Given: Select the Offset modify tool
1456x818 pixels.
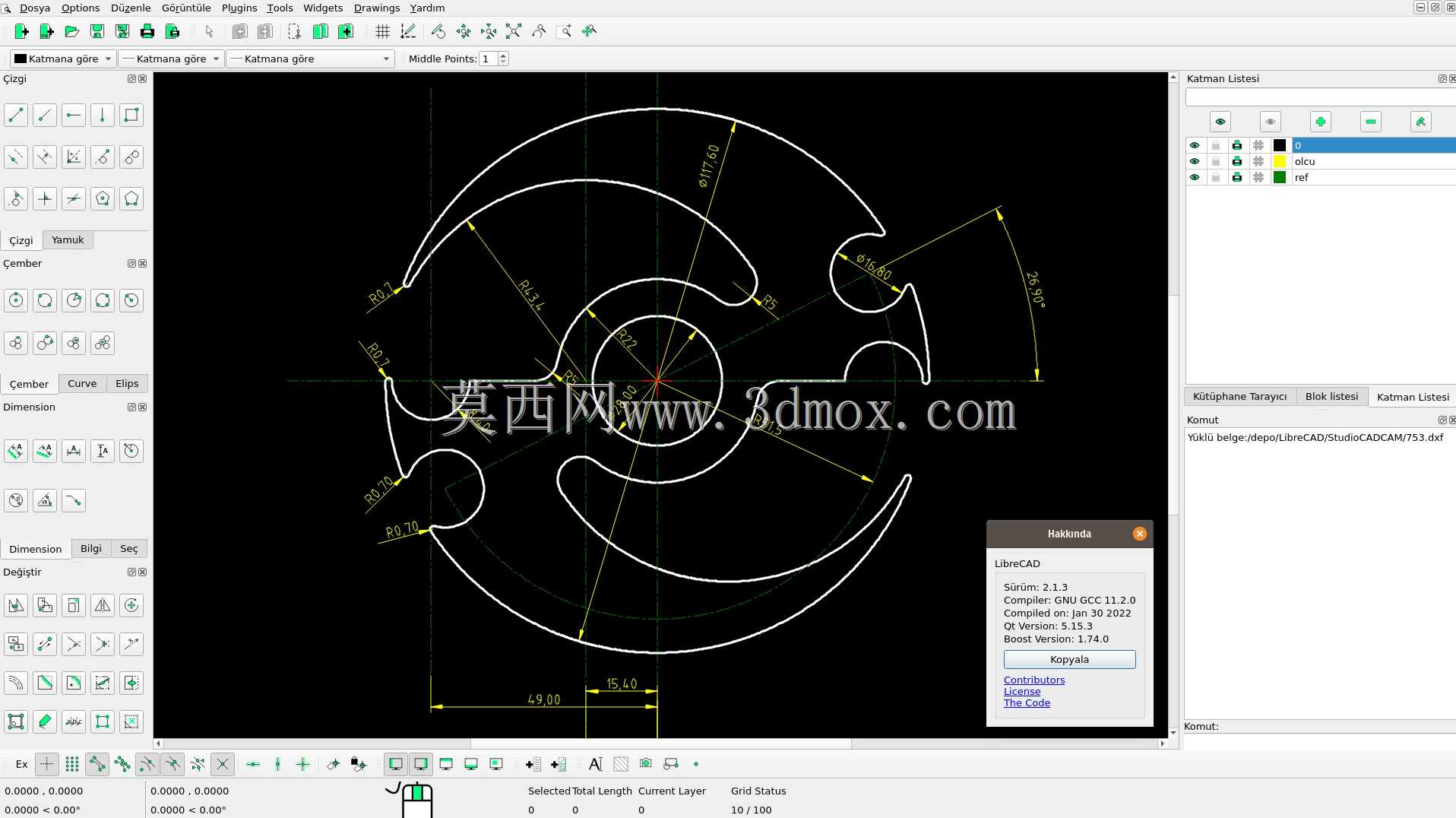Looking at the screenshot, I should tap(16, 683).
